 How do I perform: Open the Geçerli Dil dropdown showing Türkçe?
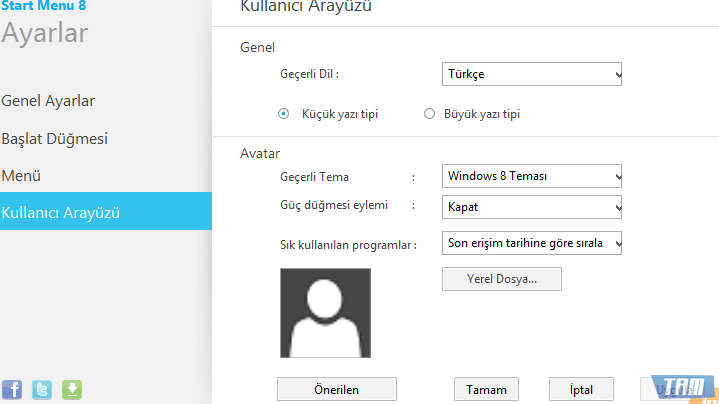coord(532,74)
